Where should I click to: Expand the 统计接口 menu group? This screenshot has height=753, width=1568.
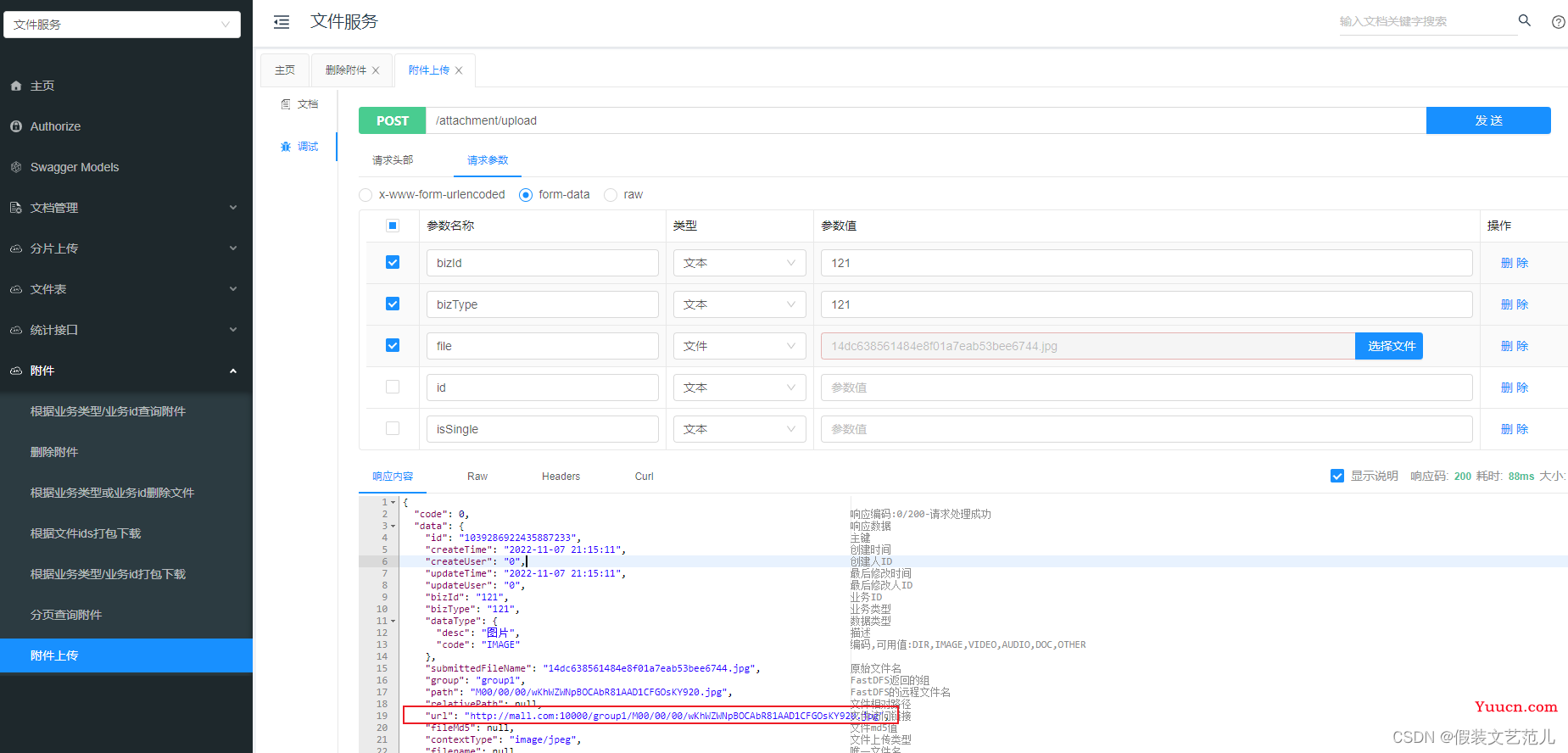pyautogui.click(x=126, y=330)
